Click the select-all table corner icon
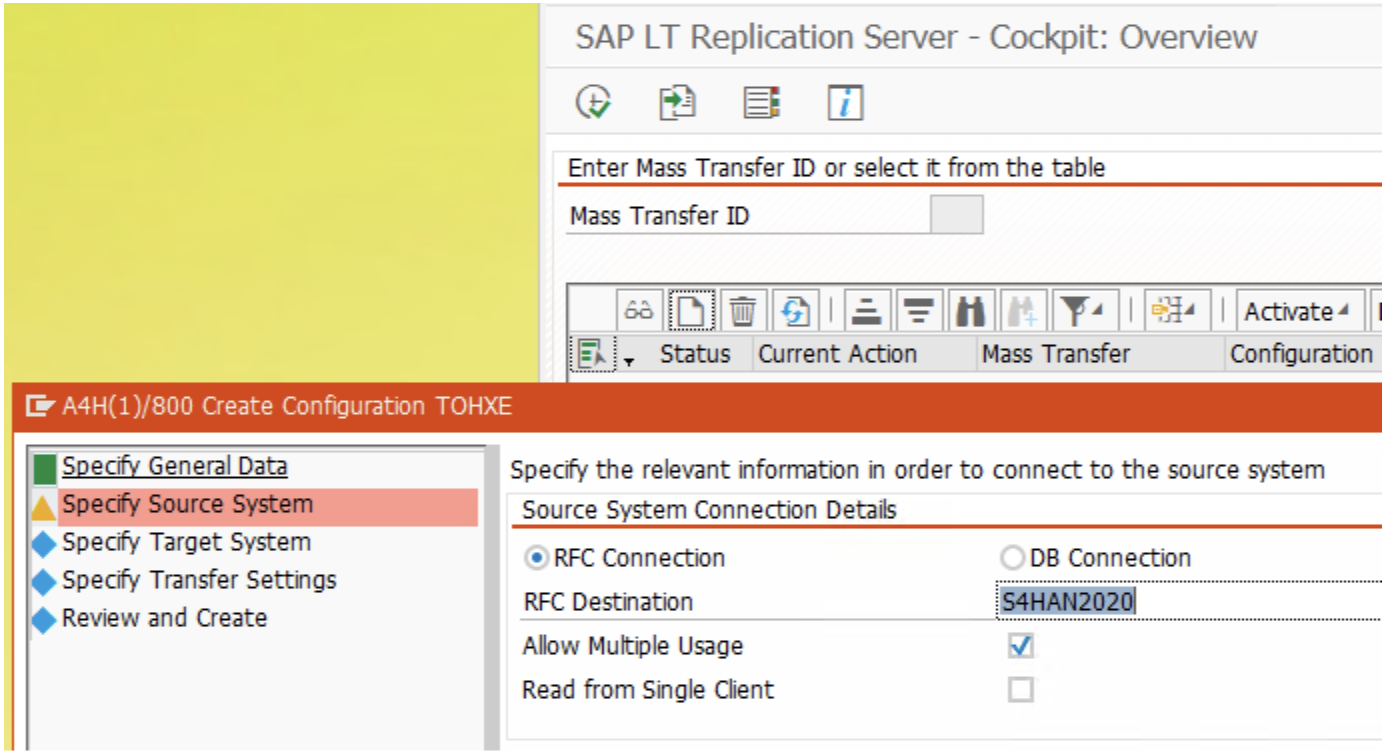 pos(592,353)
